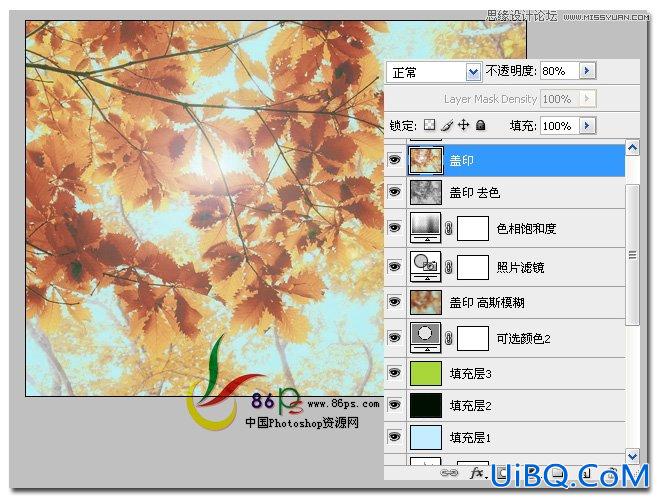Toggle visibility of 可选颜色2 layer
Image resolution: width=660 pixels, height=500 pixels.
(x=394, y=338)
